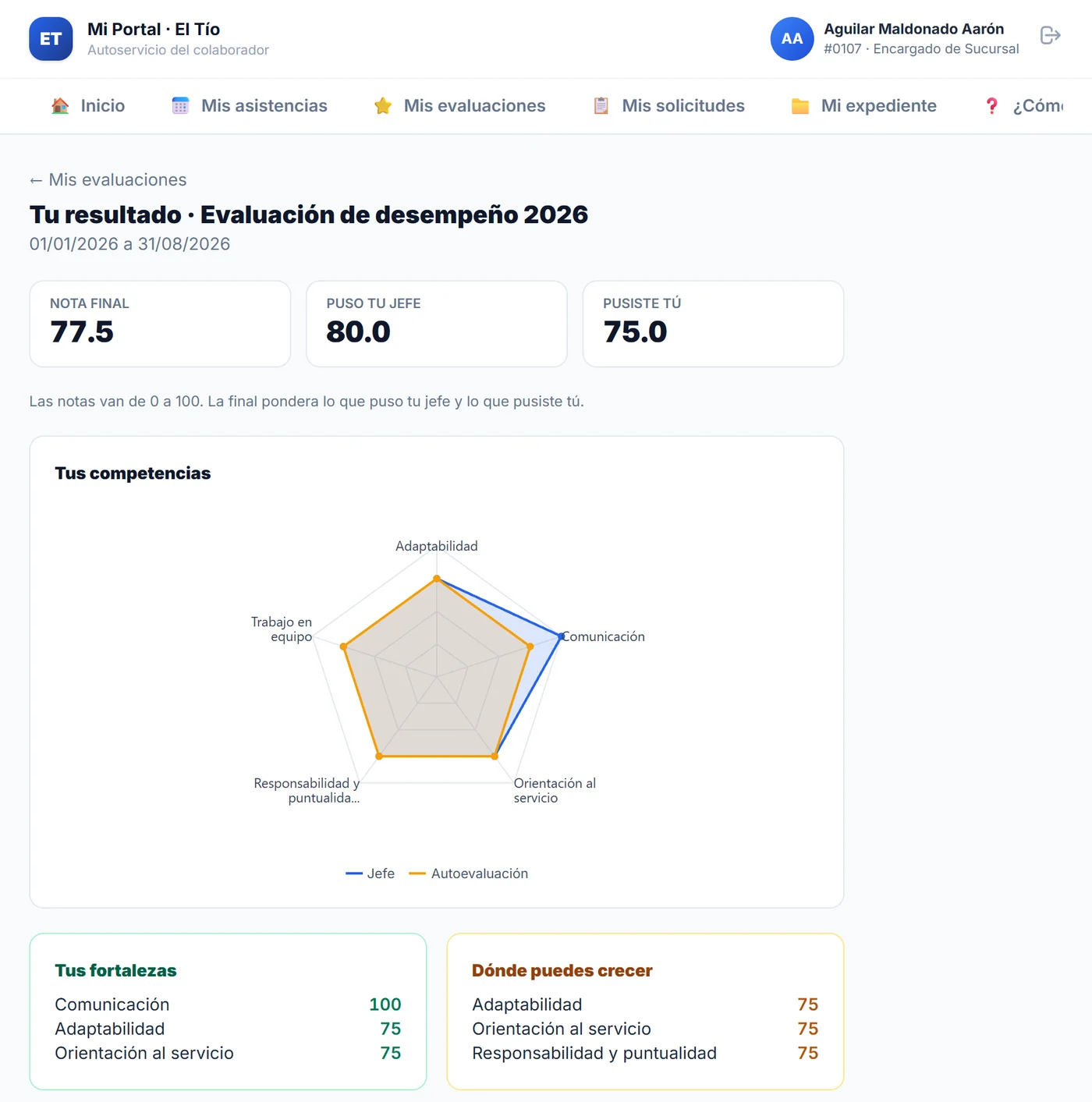Viewport: 1092px width, 1102px height.
Task: Click the Tus fortalezas heading
Action: 115,971
